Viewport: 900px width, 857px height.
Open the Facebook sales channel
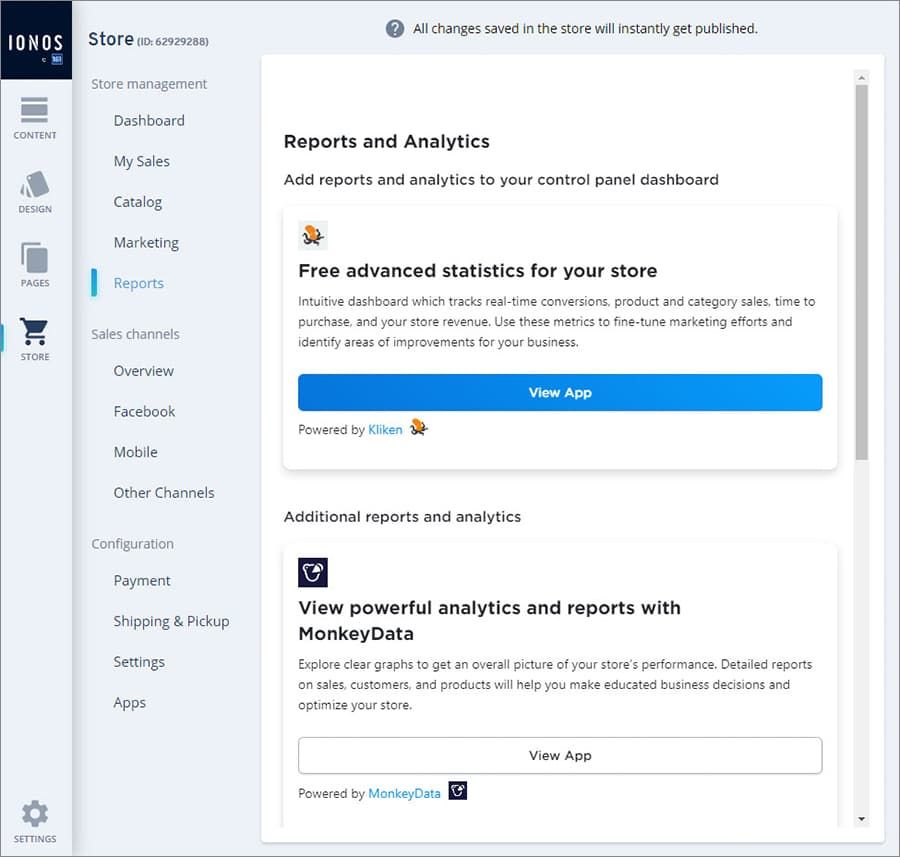[x=145, y=412]
